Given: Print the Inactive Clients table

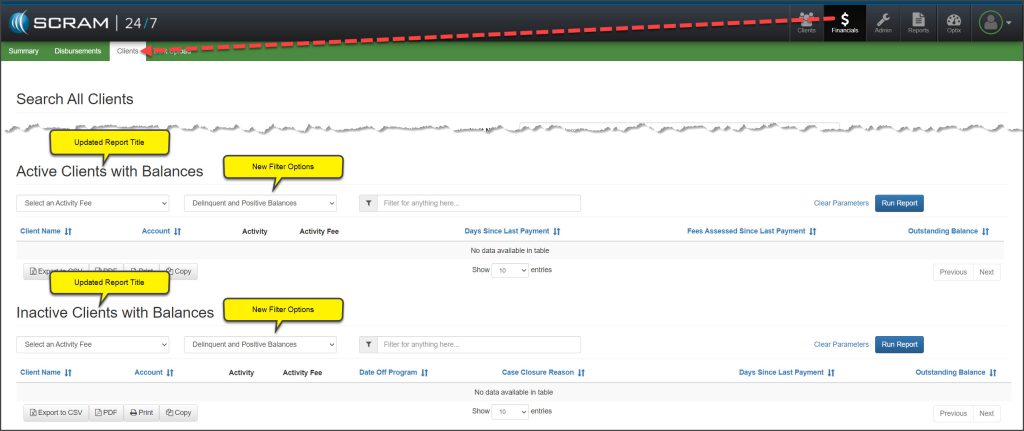Looking at the screenshot, I should click(141, 412).
